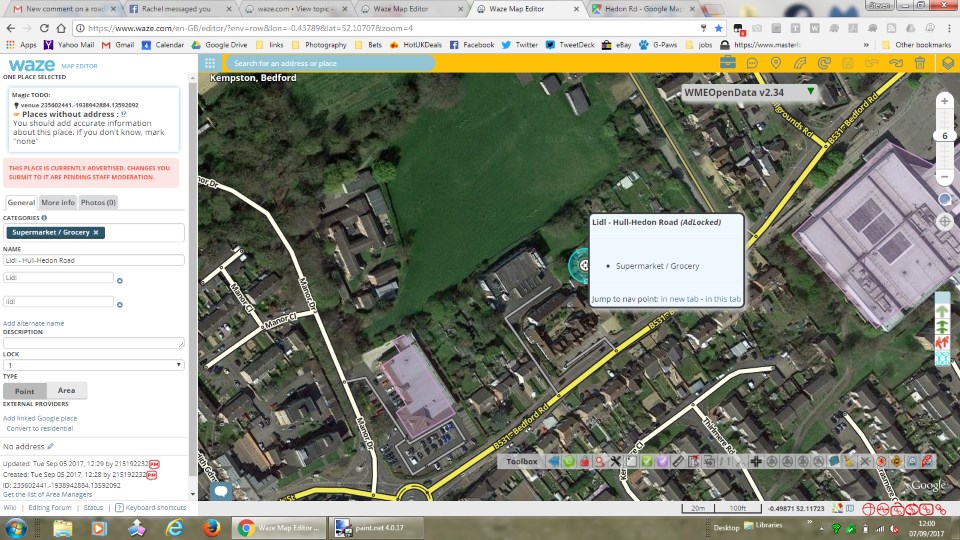Click the Add linked Google place link
960x540 pixels.
tap(40, 418)
